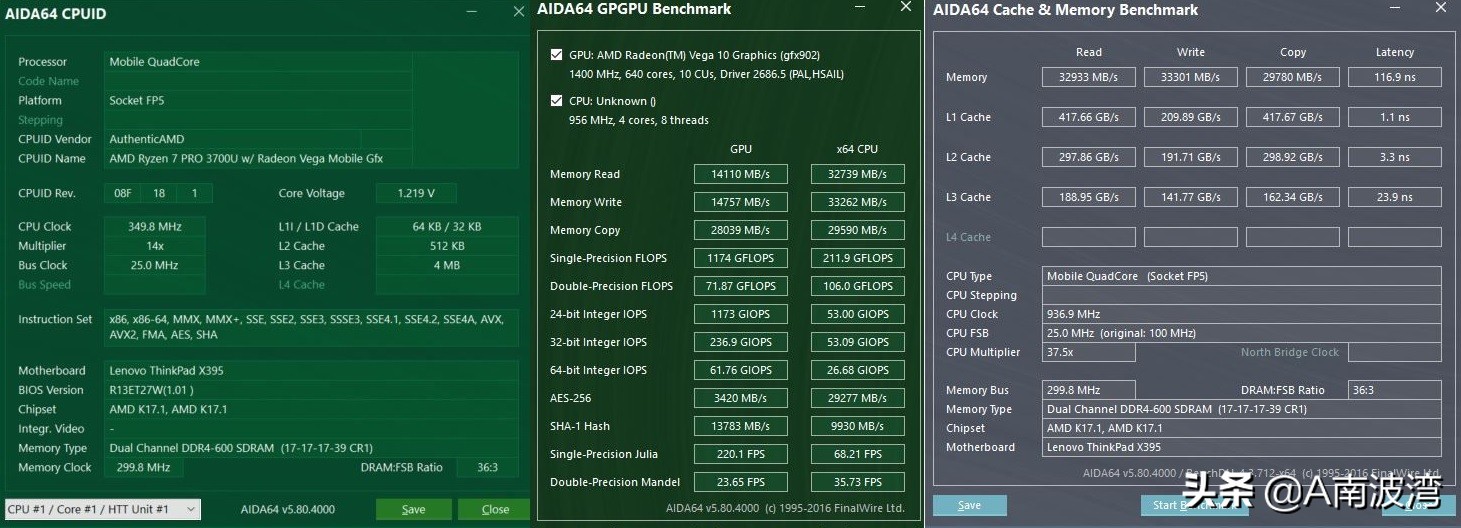Select the L1 Cache latency 1.1 ns
This screenshot has height=528, width=1461.
coord(1394,117)
